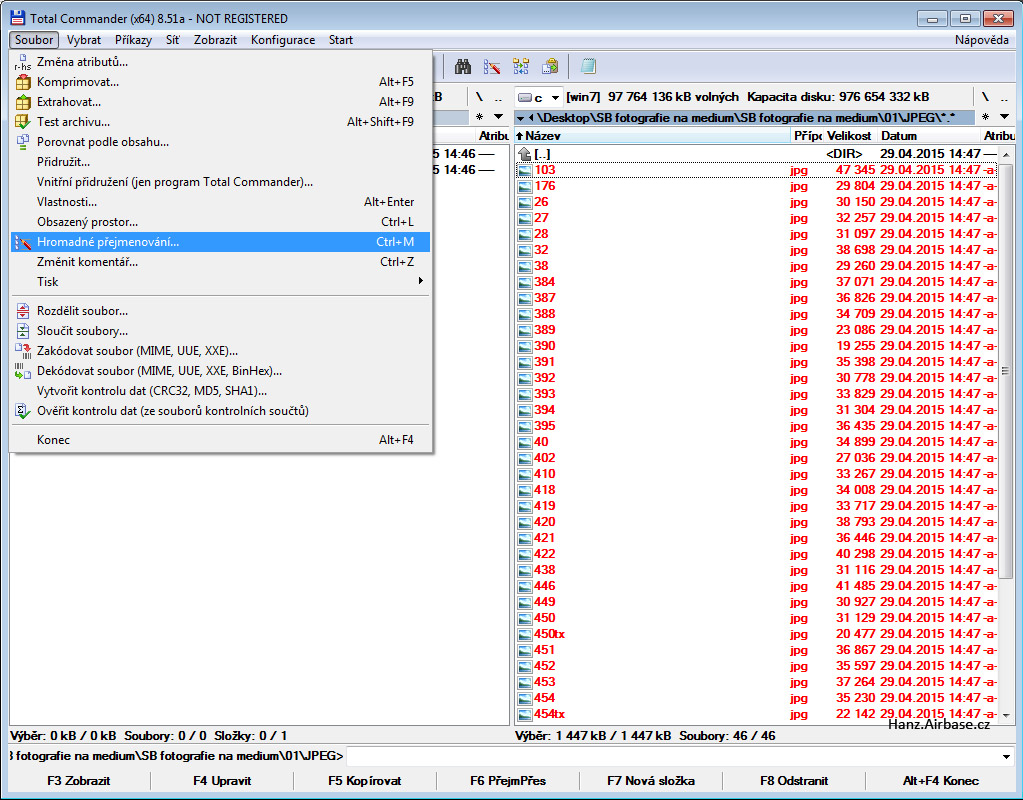Launch the multi-rename tool from the toolbar
1023x800 pixels.
[492, 67]
